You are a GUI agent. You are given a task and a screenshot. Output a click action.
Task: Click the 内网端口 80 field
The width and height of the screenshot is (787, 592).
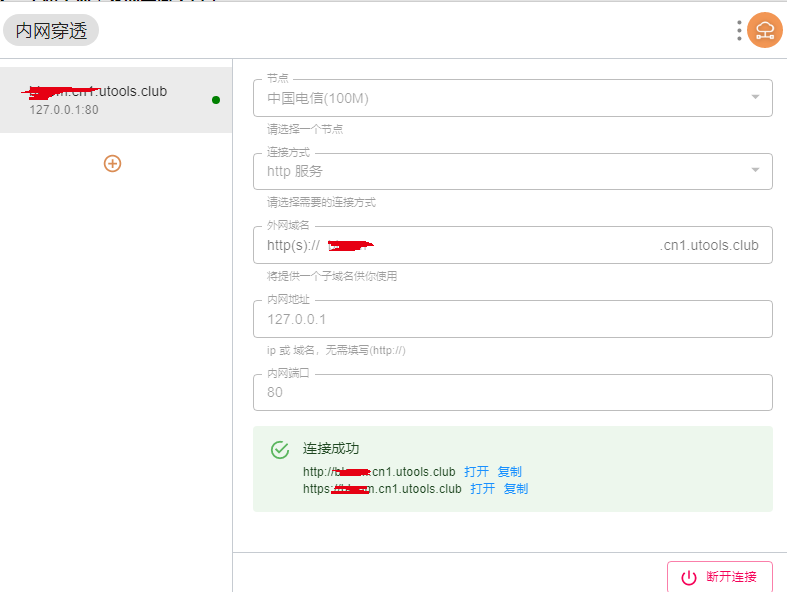(512, 393)
